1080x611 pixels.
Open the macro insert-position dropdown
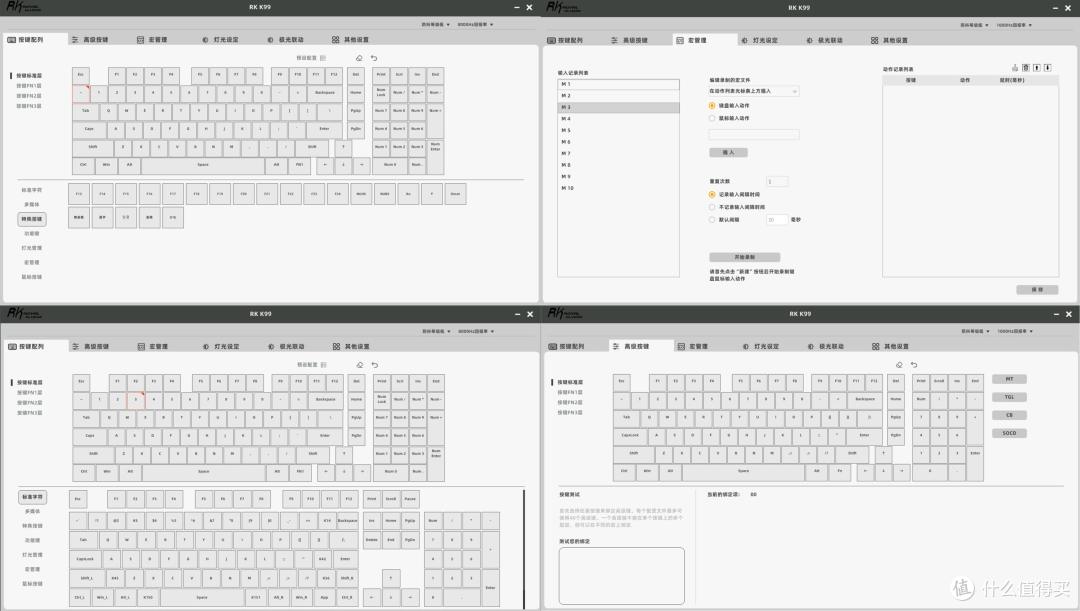pyautogui.click(x=754, y=91)
